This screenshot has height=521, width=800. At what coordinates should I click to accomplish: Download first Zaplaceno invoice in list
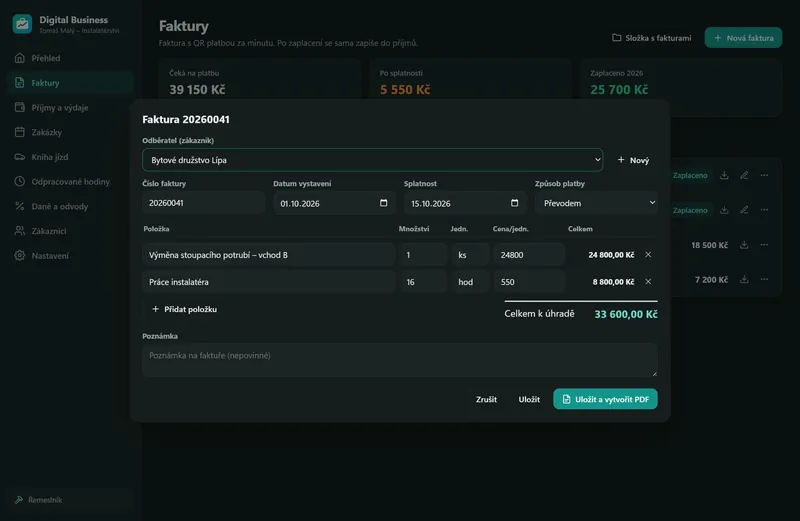724,175
